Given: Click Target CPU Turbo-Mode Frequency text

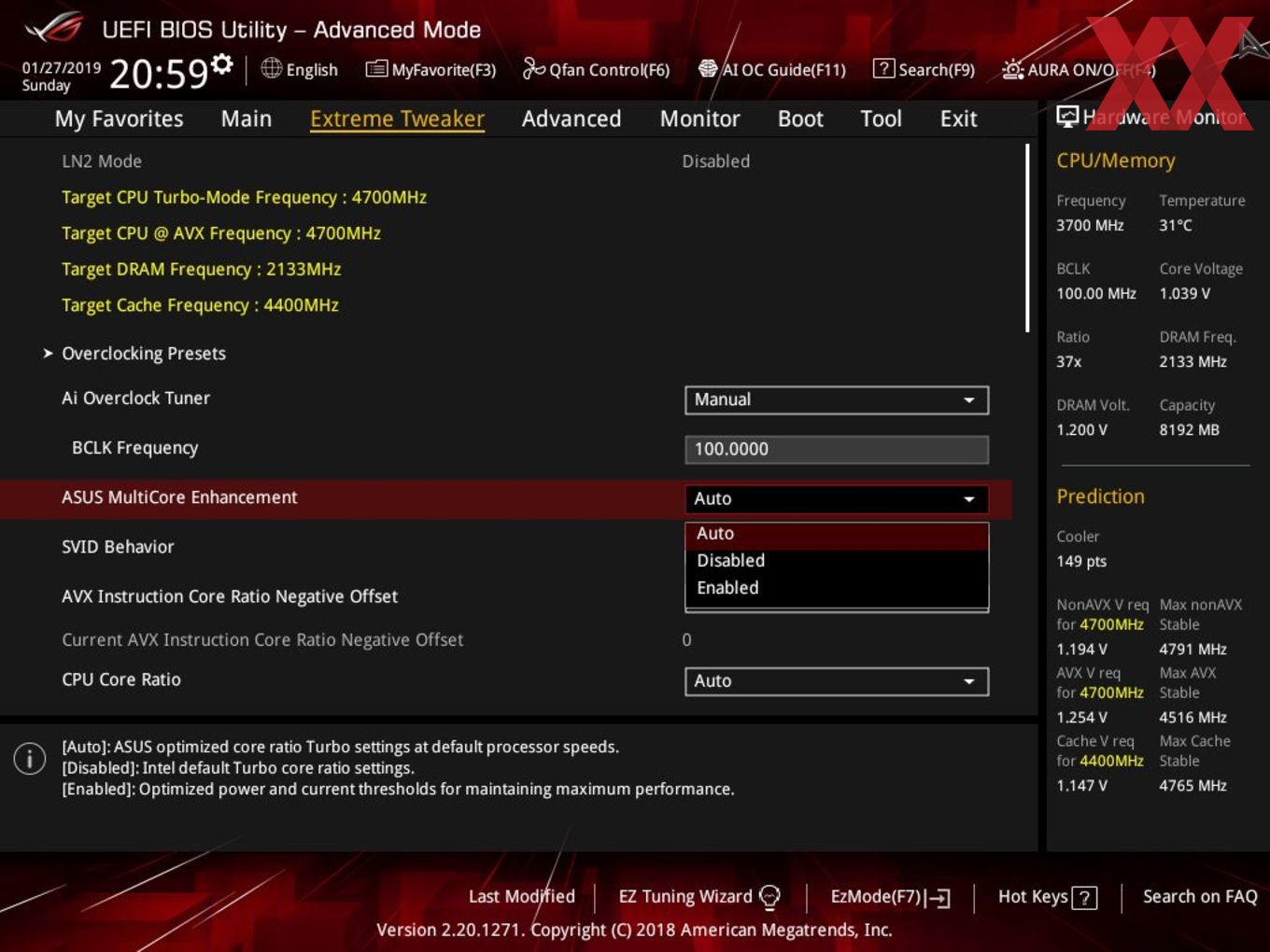Looking at the screenshot, I should [244, 198].
